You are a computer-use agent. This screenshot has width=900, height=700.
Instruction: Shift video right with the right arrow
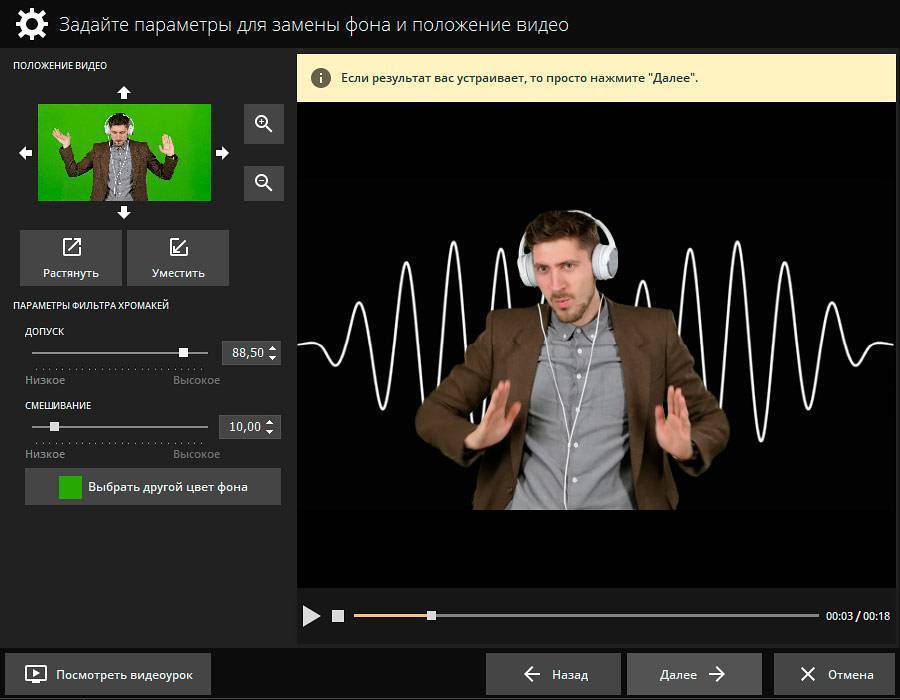pos(222,153)
